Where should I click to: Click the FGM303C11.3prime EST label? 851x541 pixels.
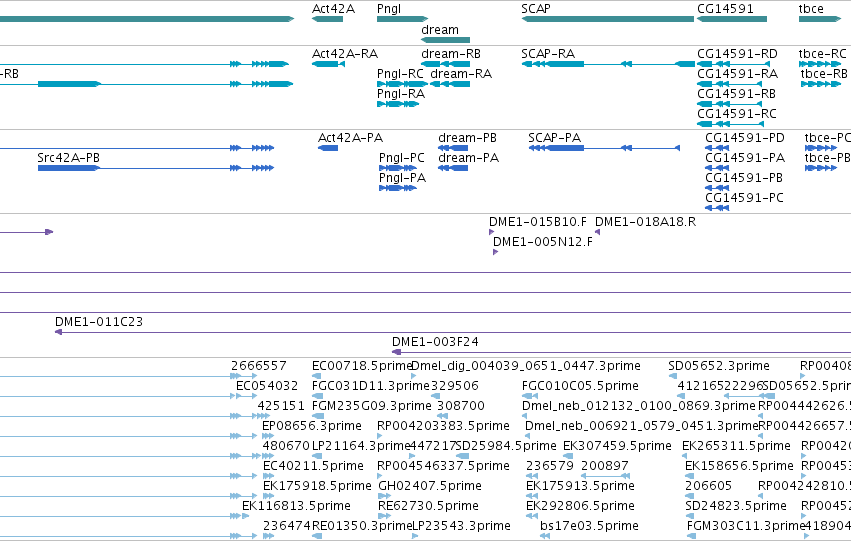tap(746, 527)
